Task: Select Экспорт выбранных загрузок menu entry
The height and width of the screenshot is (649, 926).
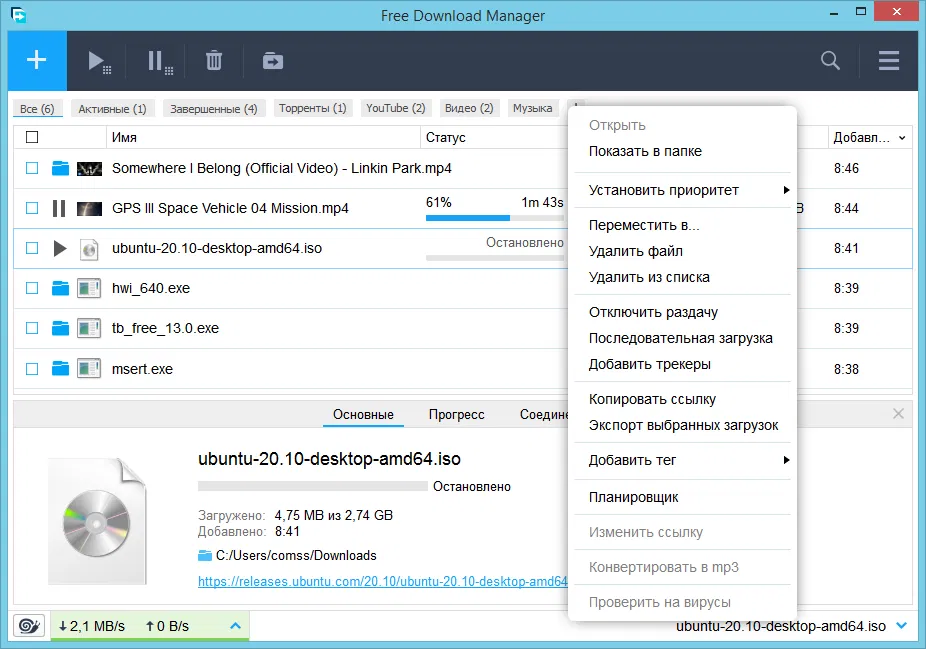Action: tap(682, 425)
